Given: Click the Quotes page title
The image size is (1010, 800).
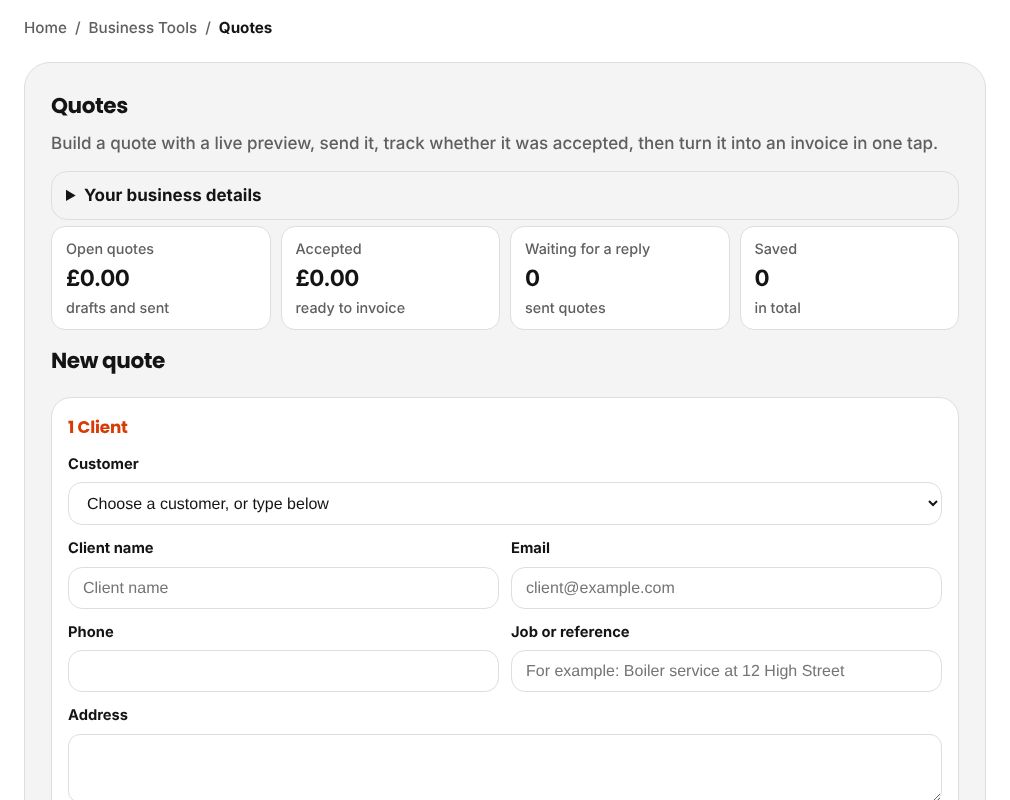Looking at the screenshot, I should pos(90,106).
